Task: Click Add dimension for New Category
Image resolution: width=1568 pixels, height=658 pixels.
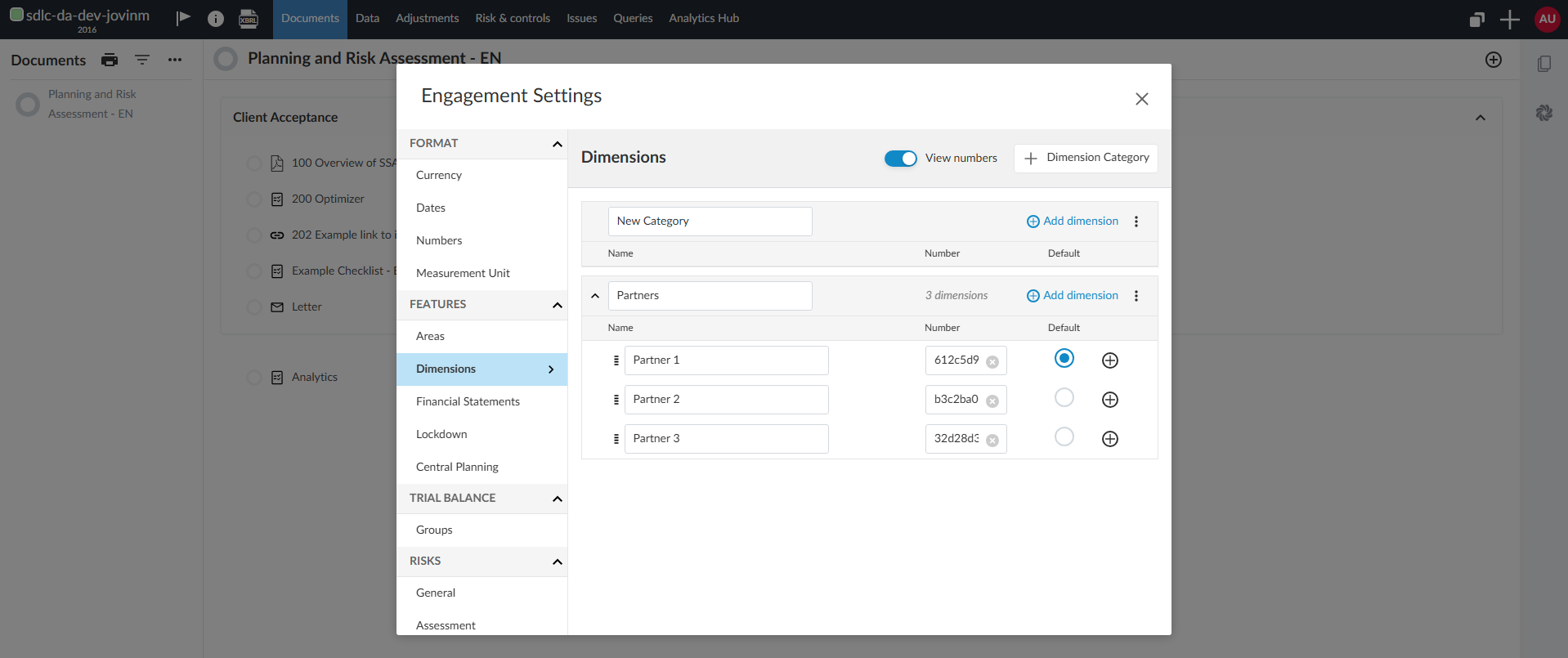Action: [x=1073, y=222]
